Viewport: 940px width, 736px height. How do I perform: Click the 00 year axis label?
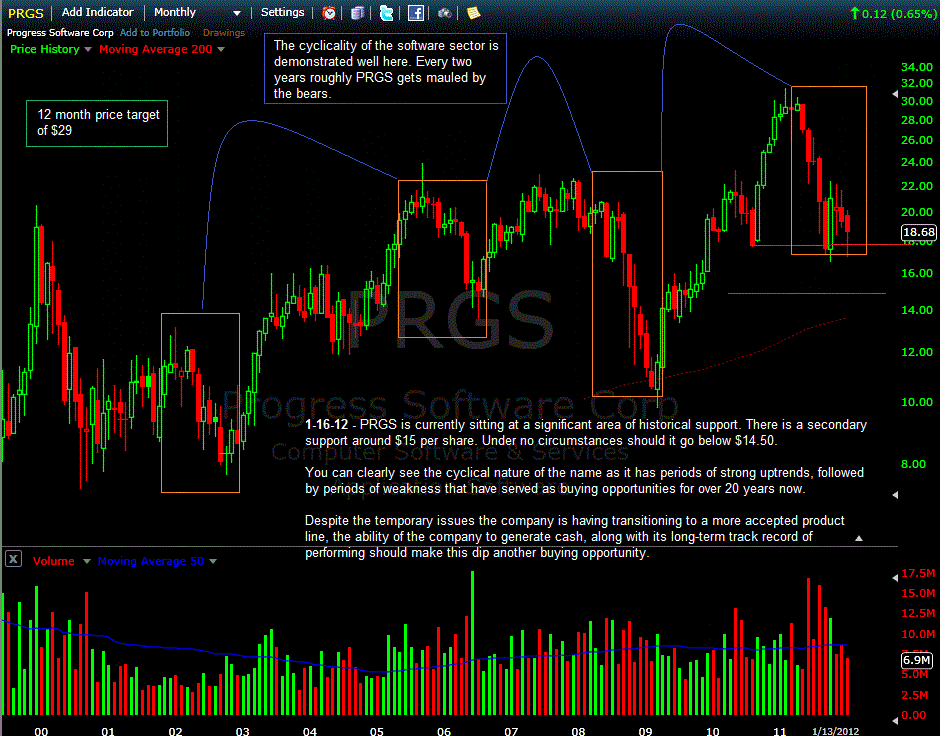41,731
